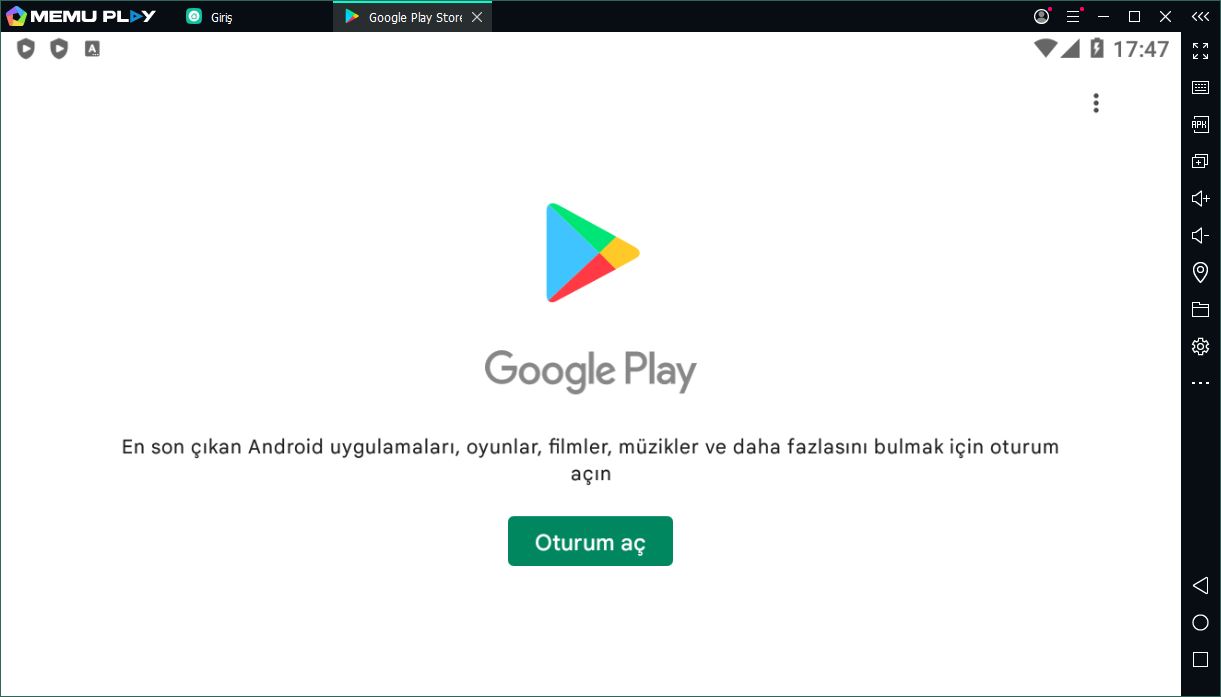Open the GPS location pin tool

pyautogui.click(x=1200, y=272)
